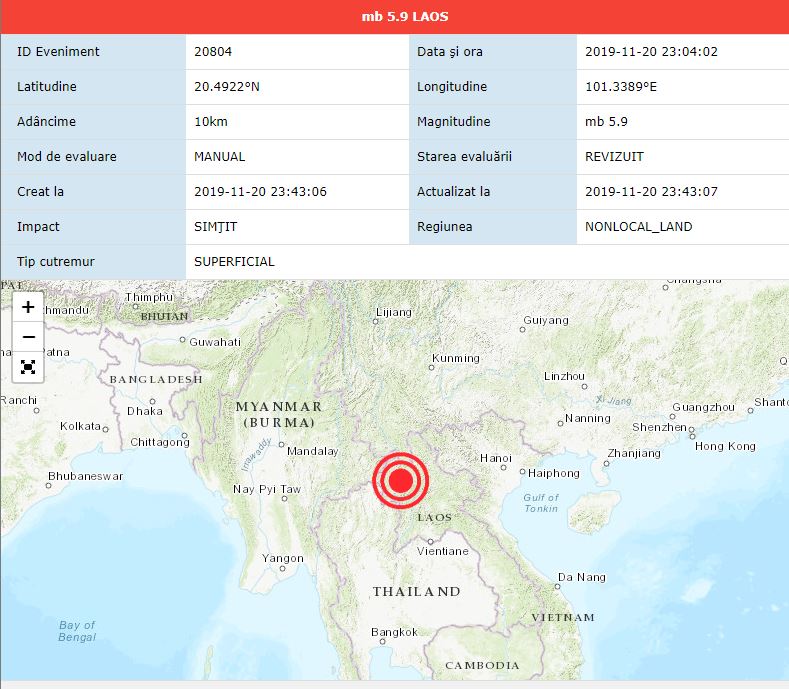Click the Kunming city label
This screenshot has height=689, width=789.
455,359
